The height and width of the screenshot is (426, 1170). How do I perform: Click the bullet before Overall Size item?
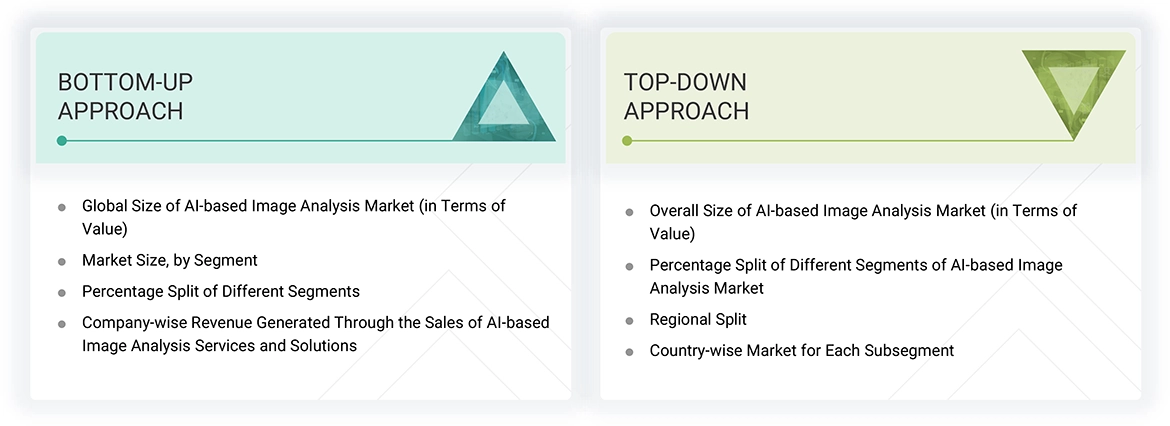[629, 212]
